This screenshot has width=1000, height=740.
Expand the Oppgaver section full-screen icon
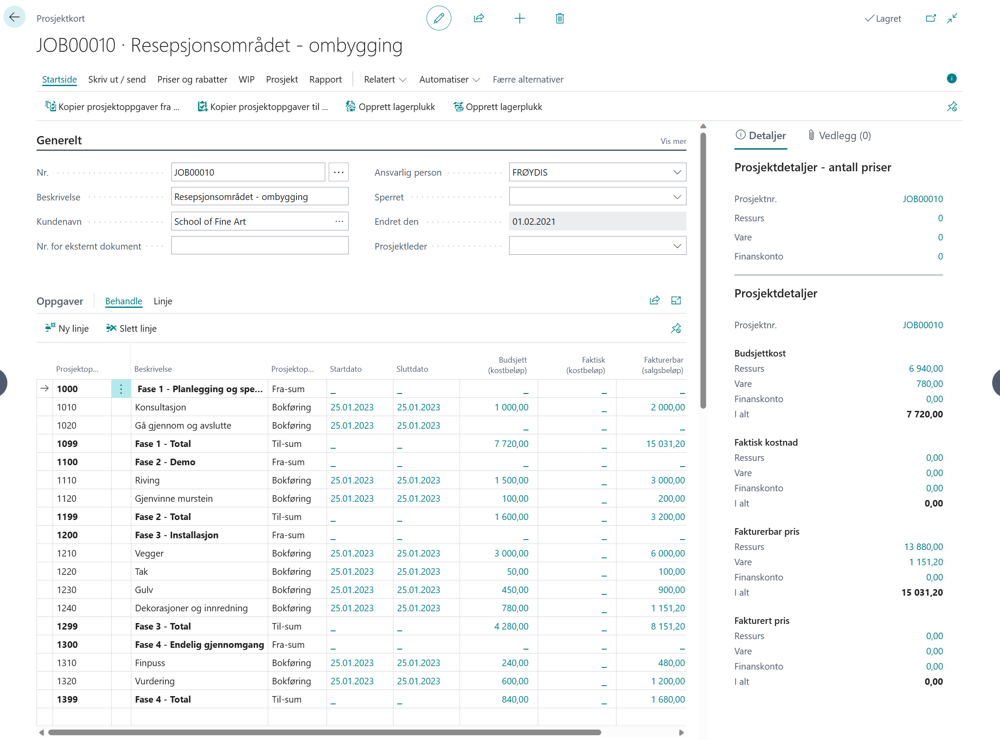click(676, 300)
